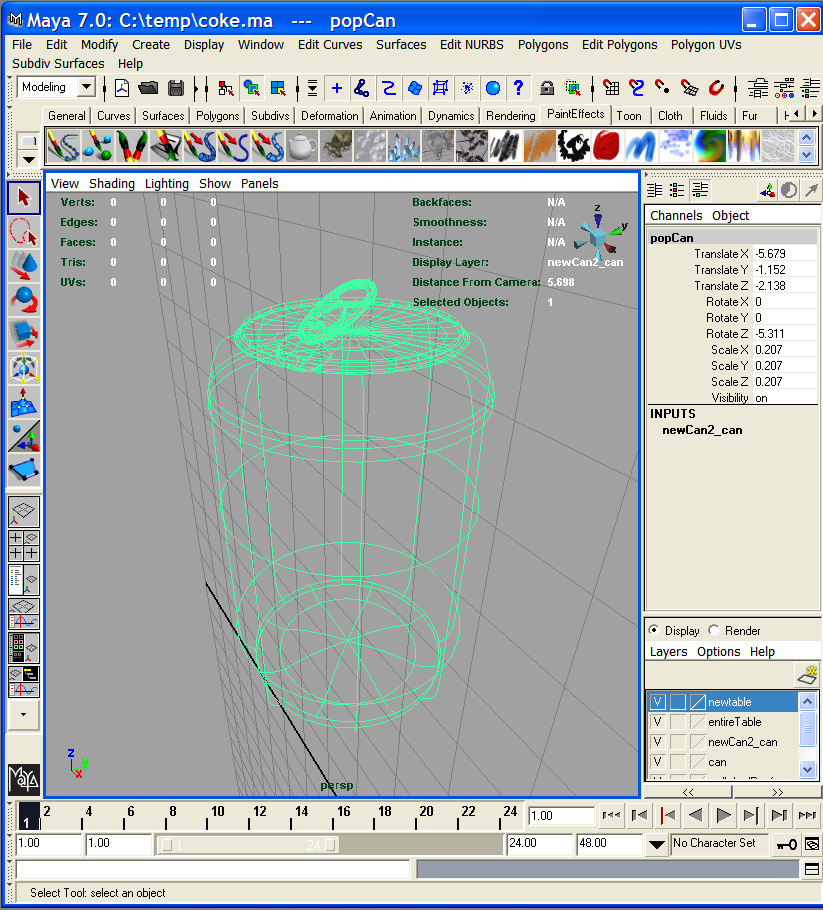Toggle the auto keyframe key icon
823x910 pixels.
click(787, 844)
